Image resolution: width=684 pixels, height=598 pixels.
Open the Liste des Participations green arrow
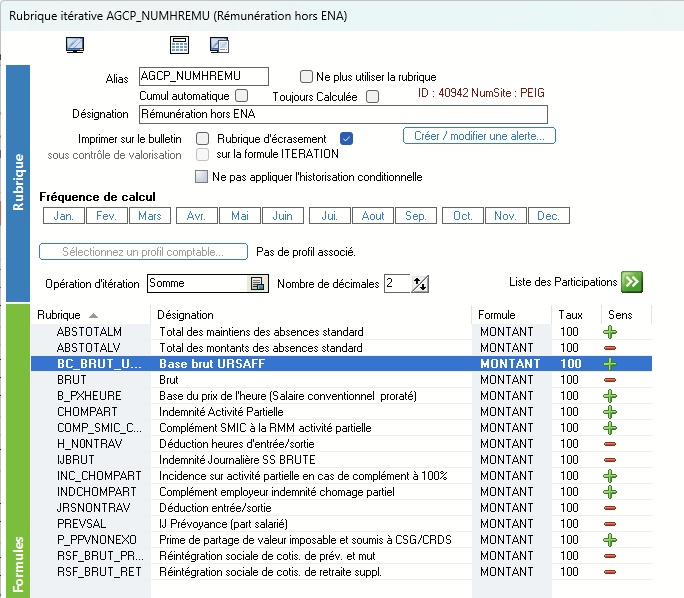tap(631, 282)
